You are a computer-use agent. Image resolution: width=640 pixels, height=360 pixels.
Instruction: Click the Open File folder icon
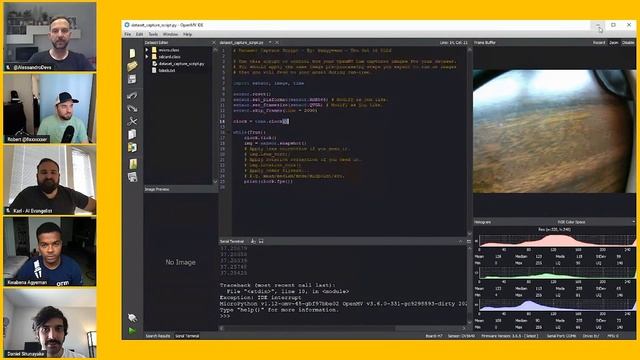tap(132, 66)
